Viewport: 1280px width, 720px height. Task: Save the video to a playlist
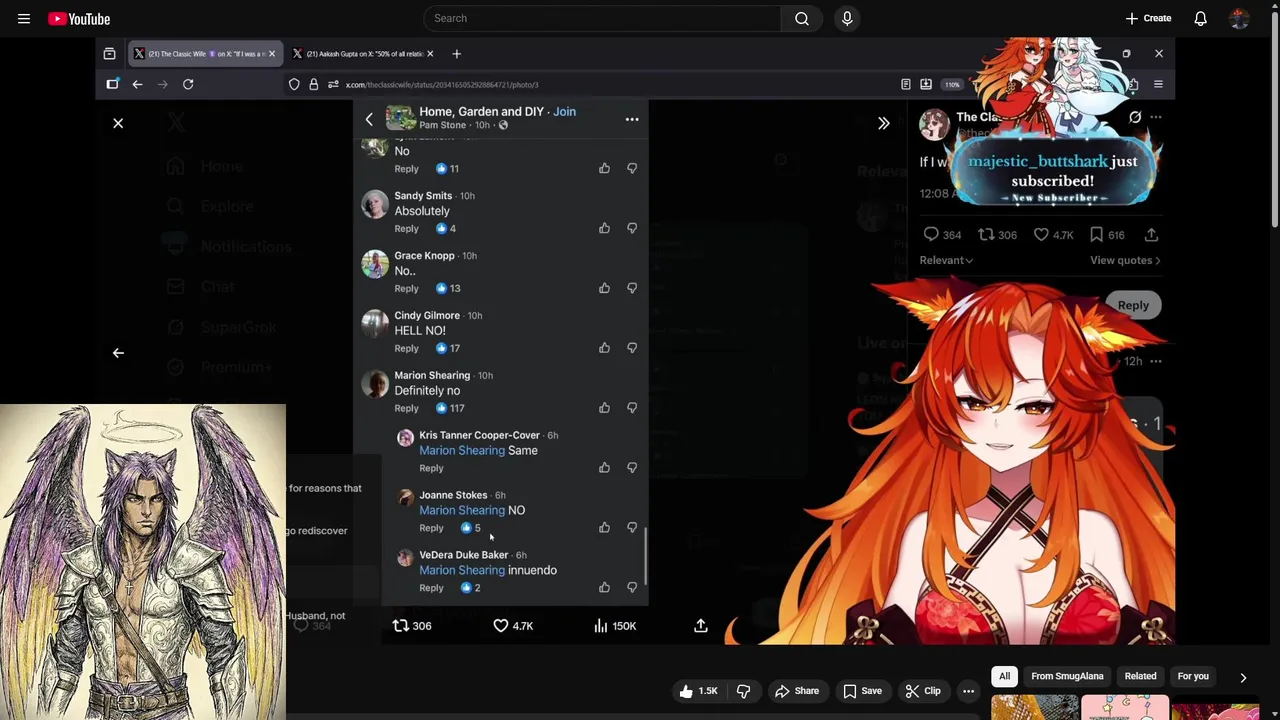click(x=862, y=691)
